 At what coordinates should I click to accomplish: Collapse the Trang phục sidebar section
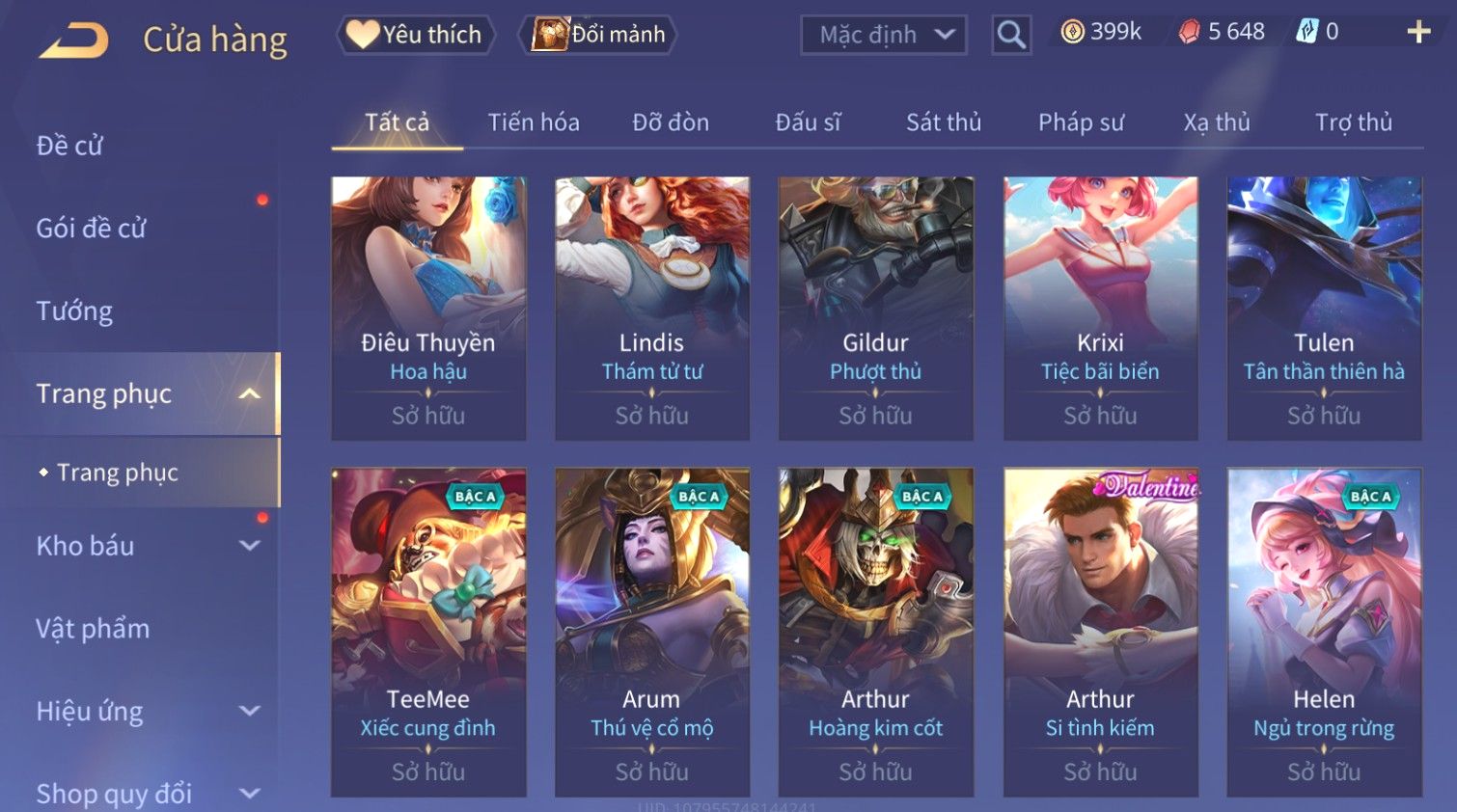tap(250, 393)
